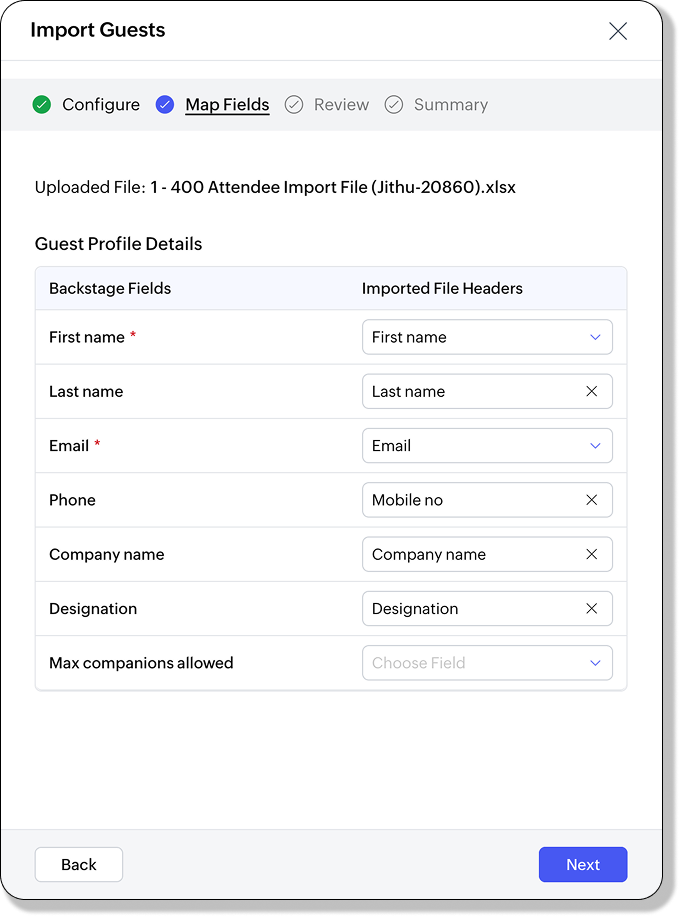
Task: Close the Import Guests dialog
Action: pyautogui.click(x=618, y=31)
